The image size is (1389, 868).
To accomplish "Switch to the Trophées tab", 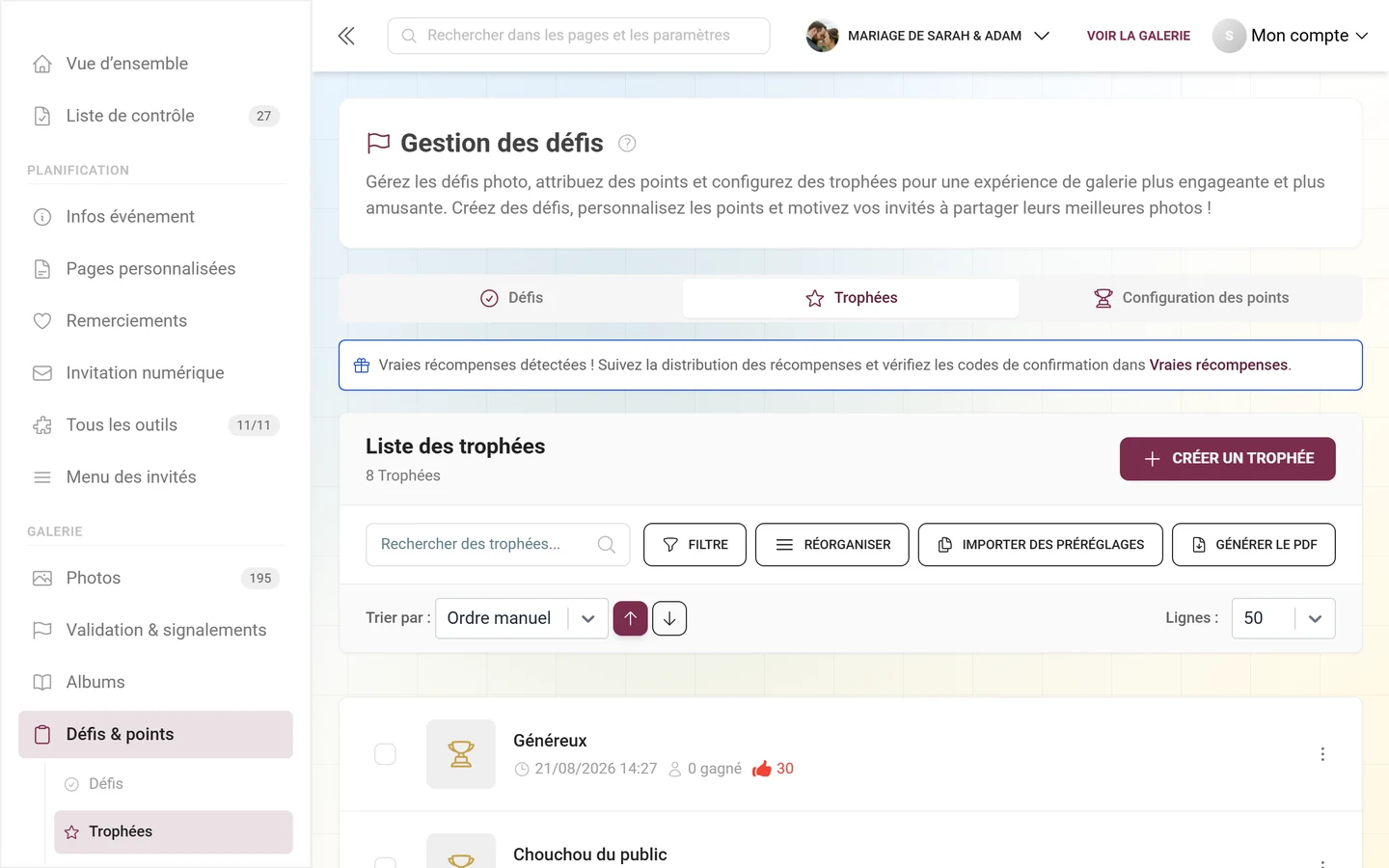I will [851, 298].
